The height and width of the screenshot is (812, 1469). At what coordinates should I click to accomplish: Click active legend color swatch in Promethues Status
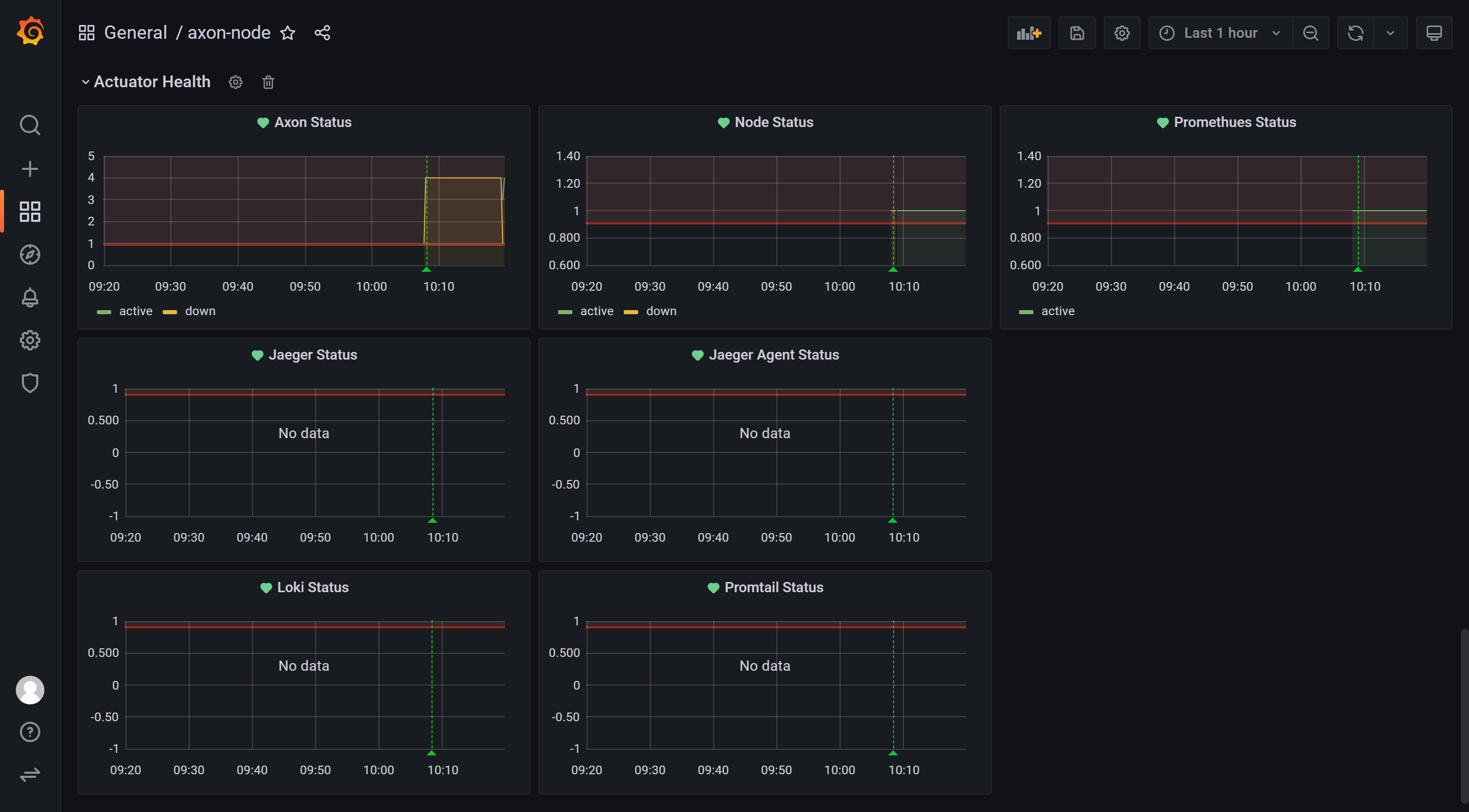coord(1025,312)
